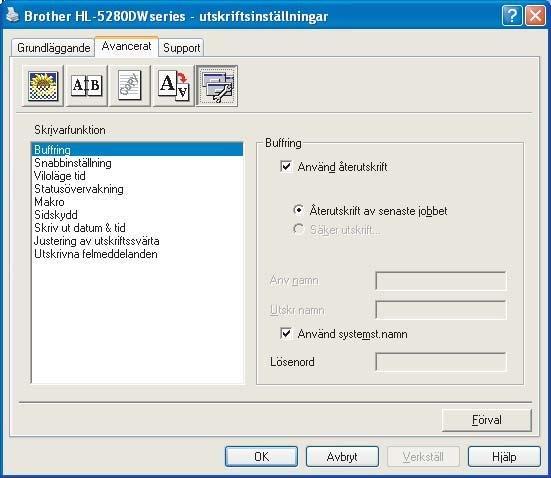Image resolution: width=551 pixels, height=478 pixels.
Task: Toggle Använd återutskrift checkbox
Action: (286, 166)
